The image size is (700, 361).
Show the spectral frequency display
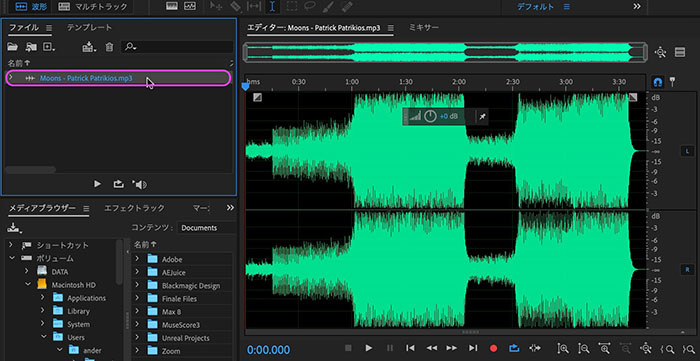click(x=172, y=7)
